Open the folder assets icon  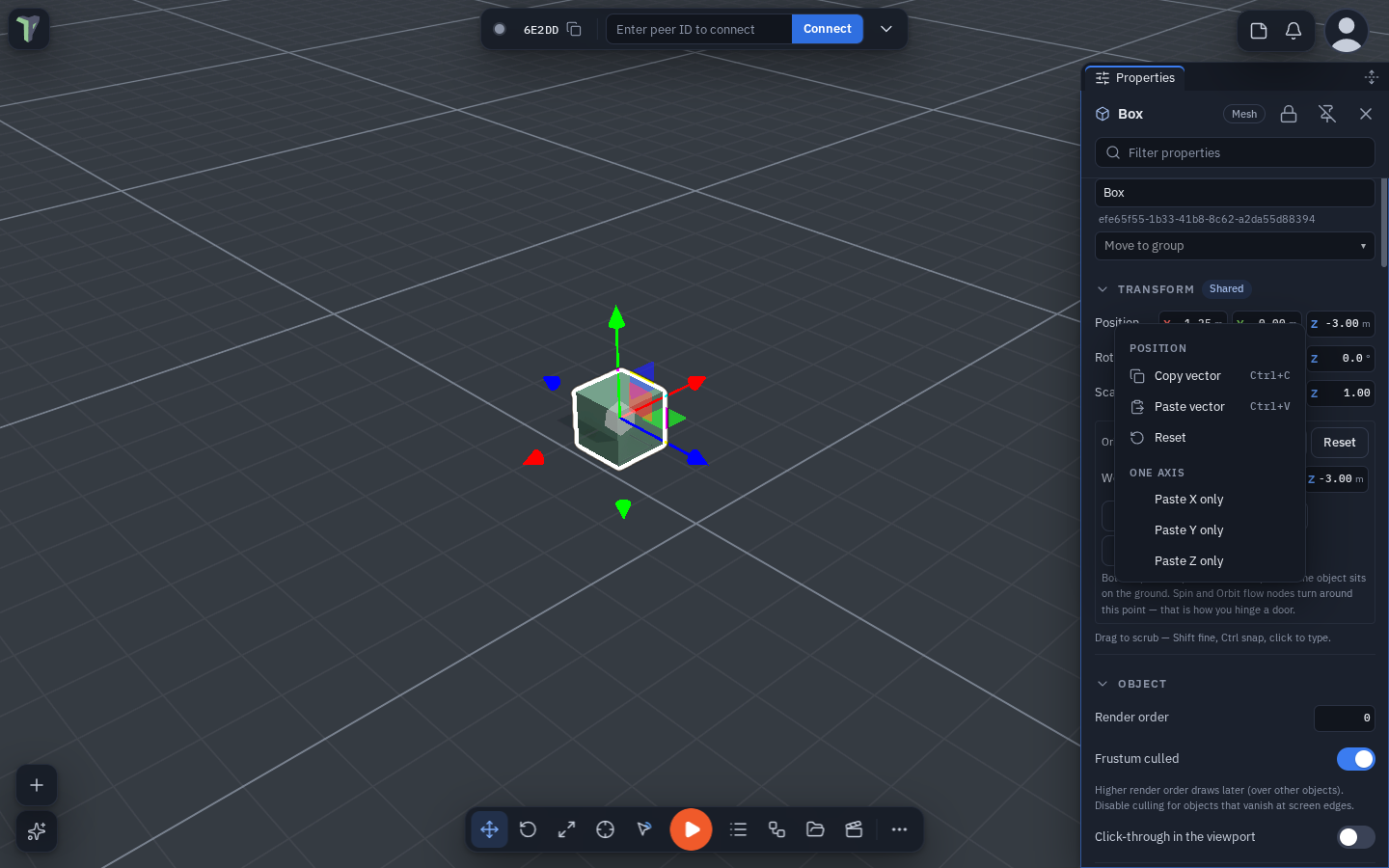815,829
